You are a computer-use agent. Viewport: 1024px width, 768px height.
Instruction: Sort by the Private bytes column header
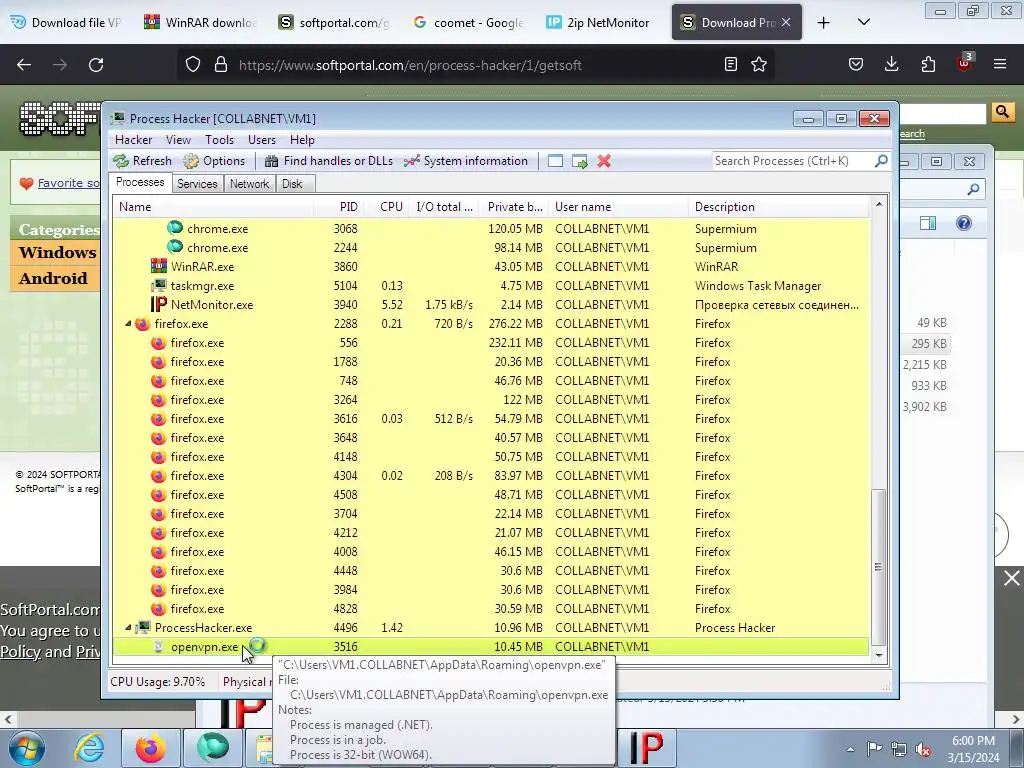515,207
